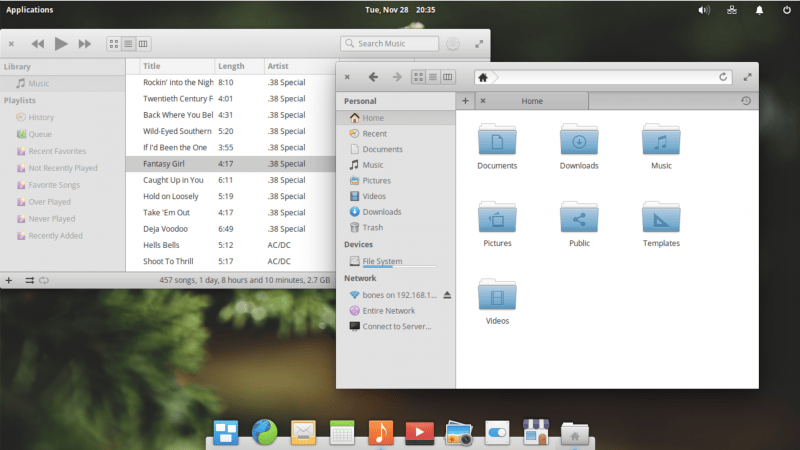Eject the bones network share
Screen dimensions: 800x450
(447, 295)
